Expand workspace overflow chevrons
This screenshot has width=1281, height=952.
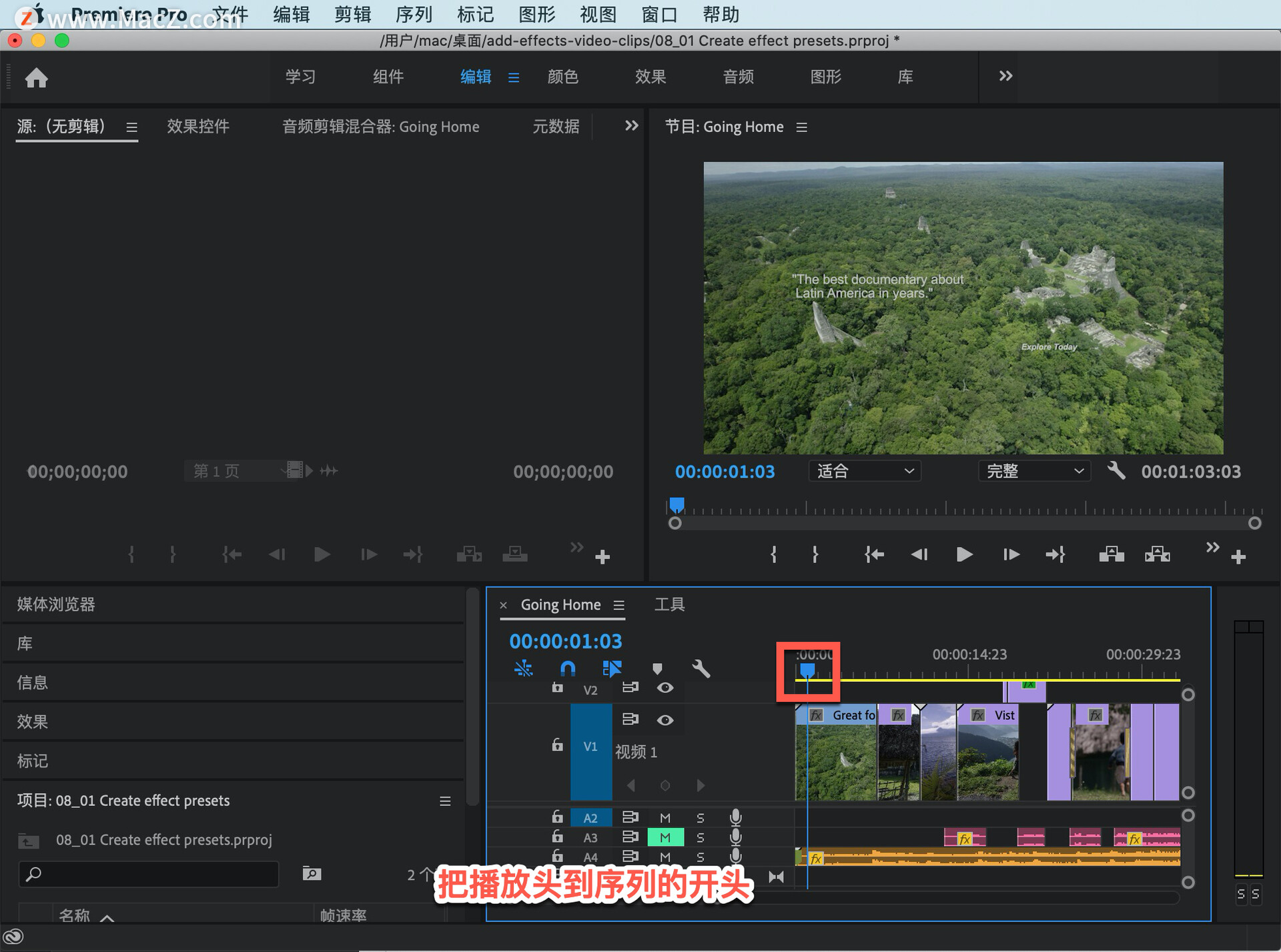click(x=1005, y=76)
